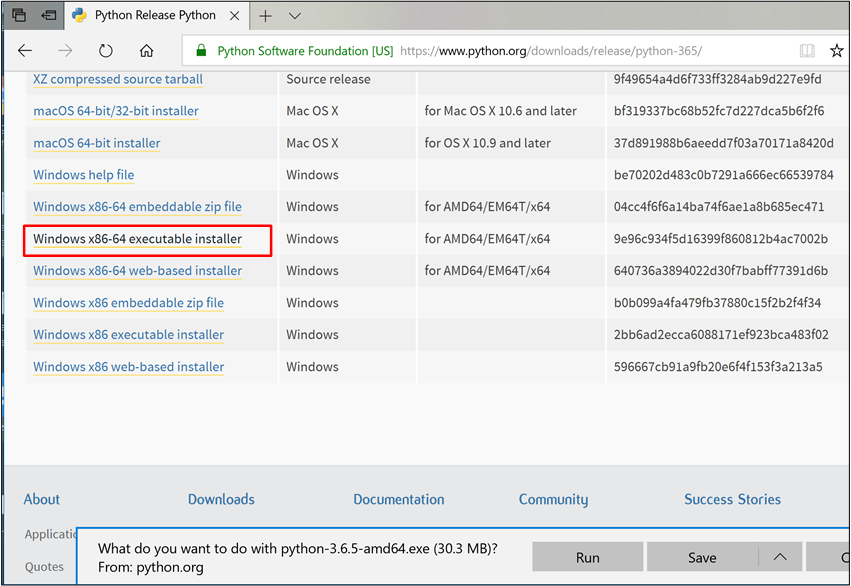
Task: Click hash 640736a3894022d30f7babff77391d6b
Action: [720, 271]
